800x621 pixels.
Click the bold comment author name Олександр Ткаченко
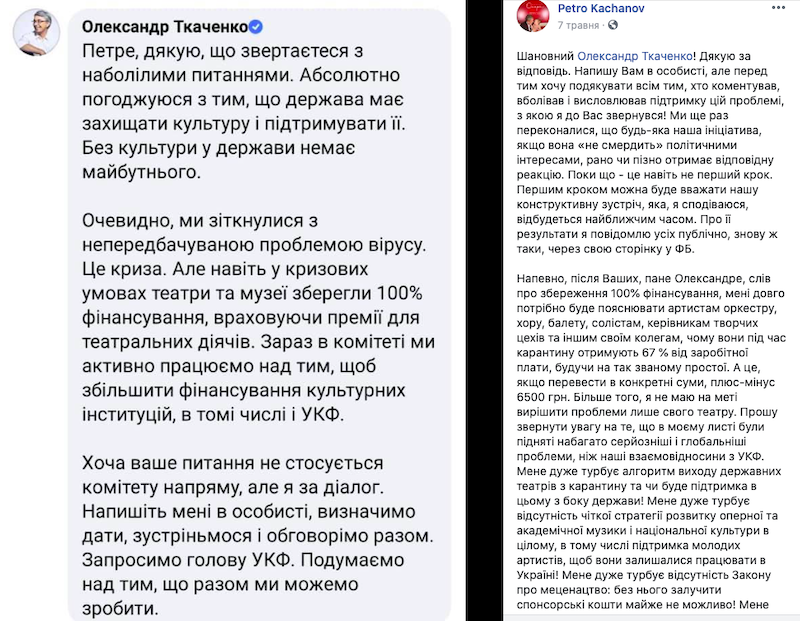click(x=165, y=27)
